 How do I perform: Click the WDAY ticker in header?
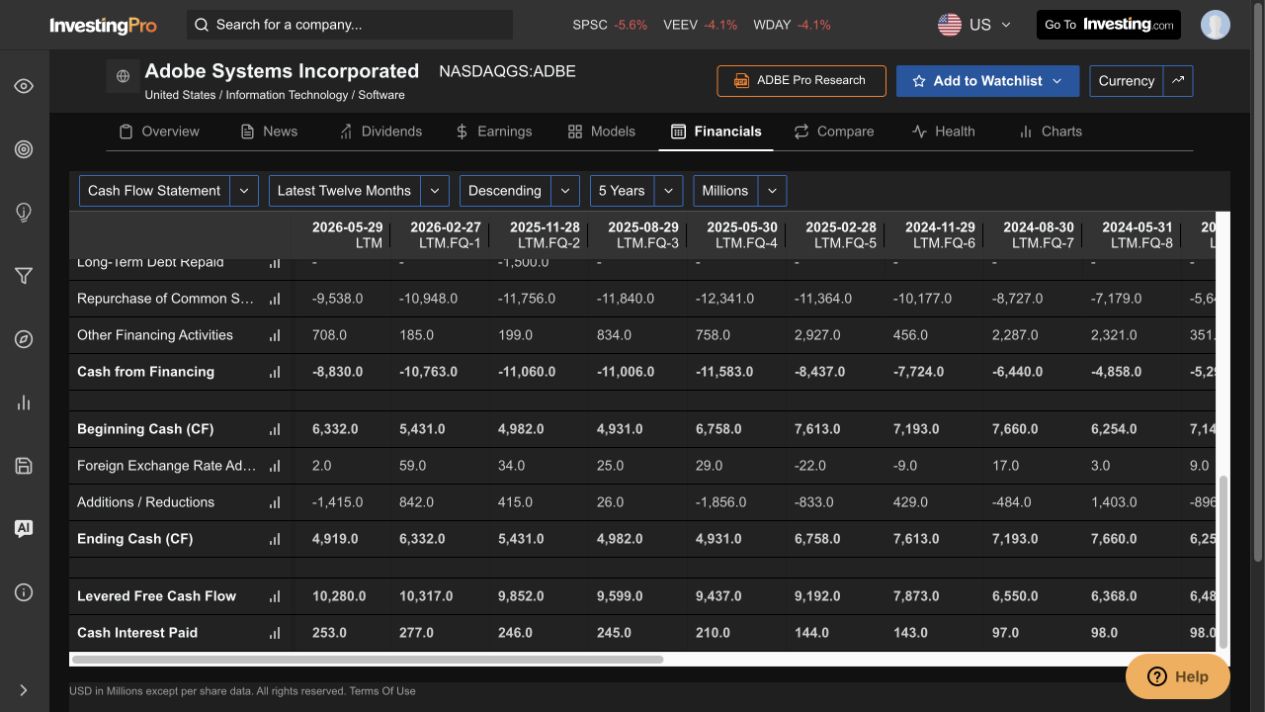(x=792, y=25)
